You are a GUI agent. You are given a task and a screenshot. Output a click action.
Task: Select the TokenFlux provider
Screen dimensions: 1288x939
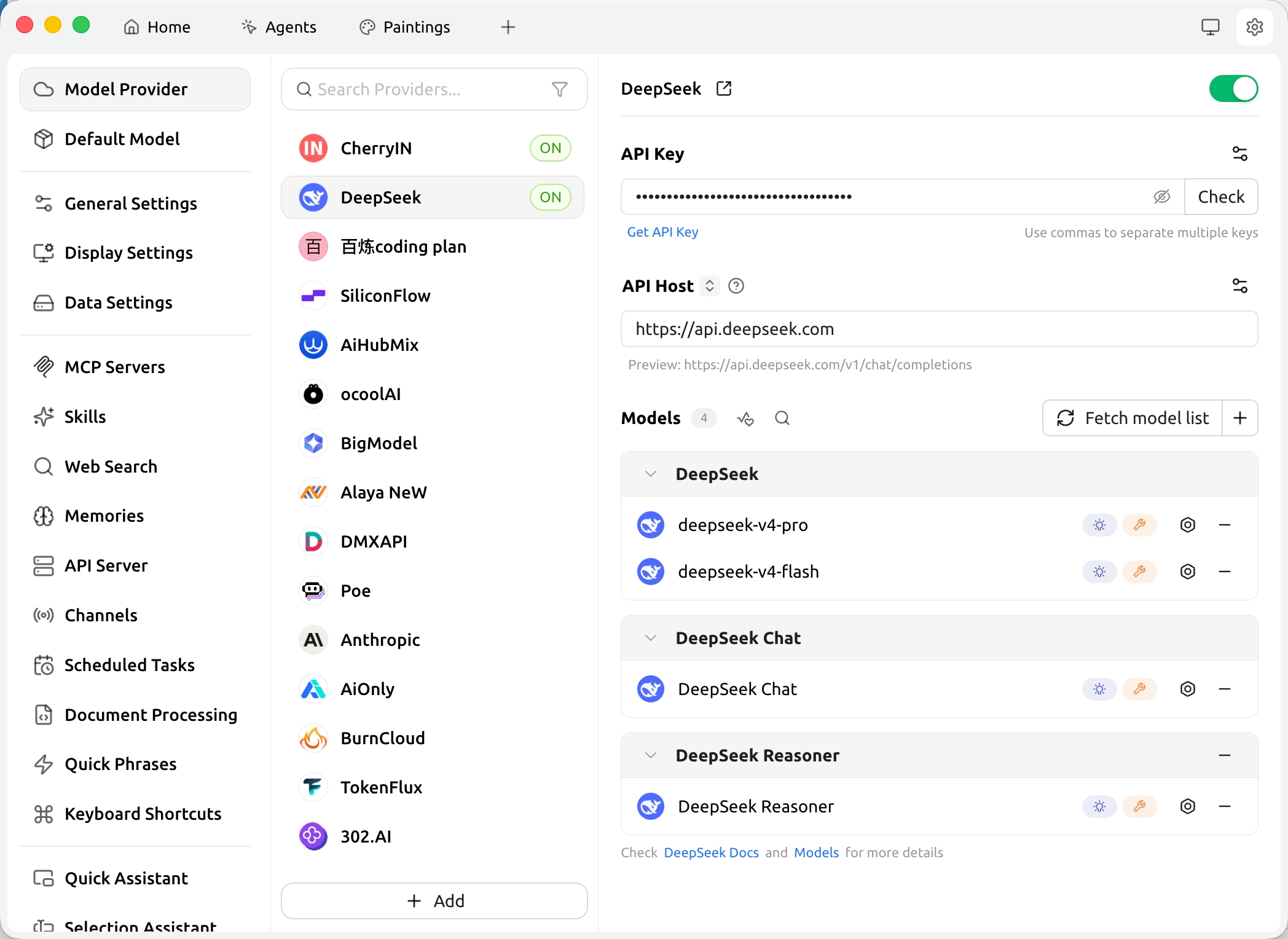(433, 787)
